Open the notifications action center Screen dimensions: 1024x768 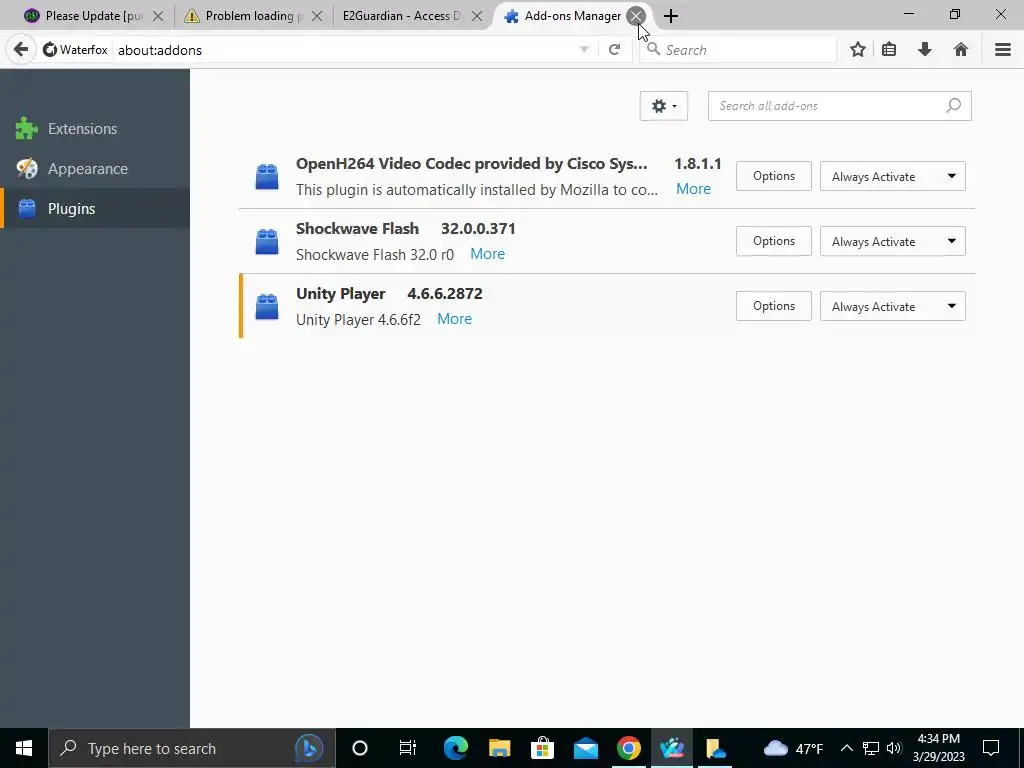tap(991, 748)
